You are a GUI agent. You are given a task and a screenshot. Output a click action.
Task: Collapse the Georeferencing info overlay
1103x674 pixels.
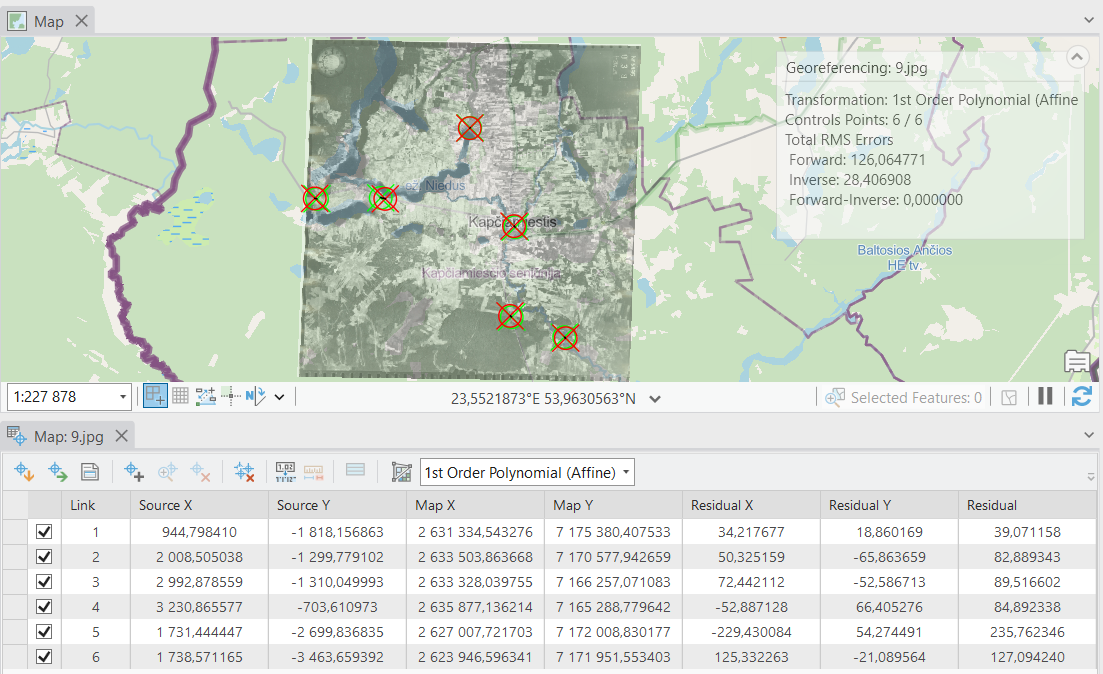[x=1077, y=56]
